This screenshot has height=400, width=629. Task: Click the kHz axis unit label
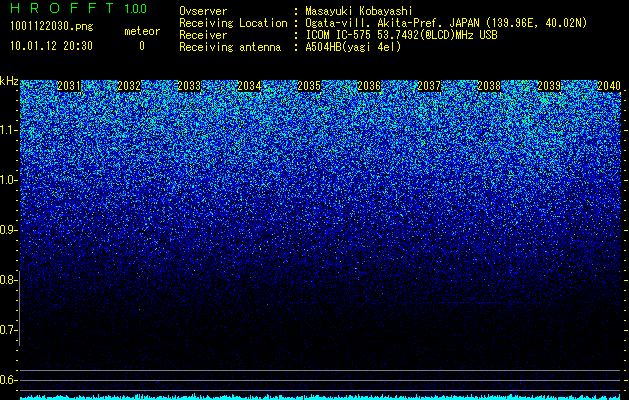pyautogui.click(x=9, y=81)
